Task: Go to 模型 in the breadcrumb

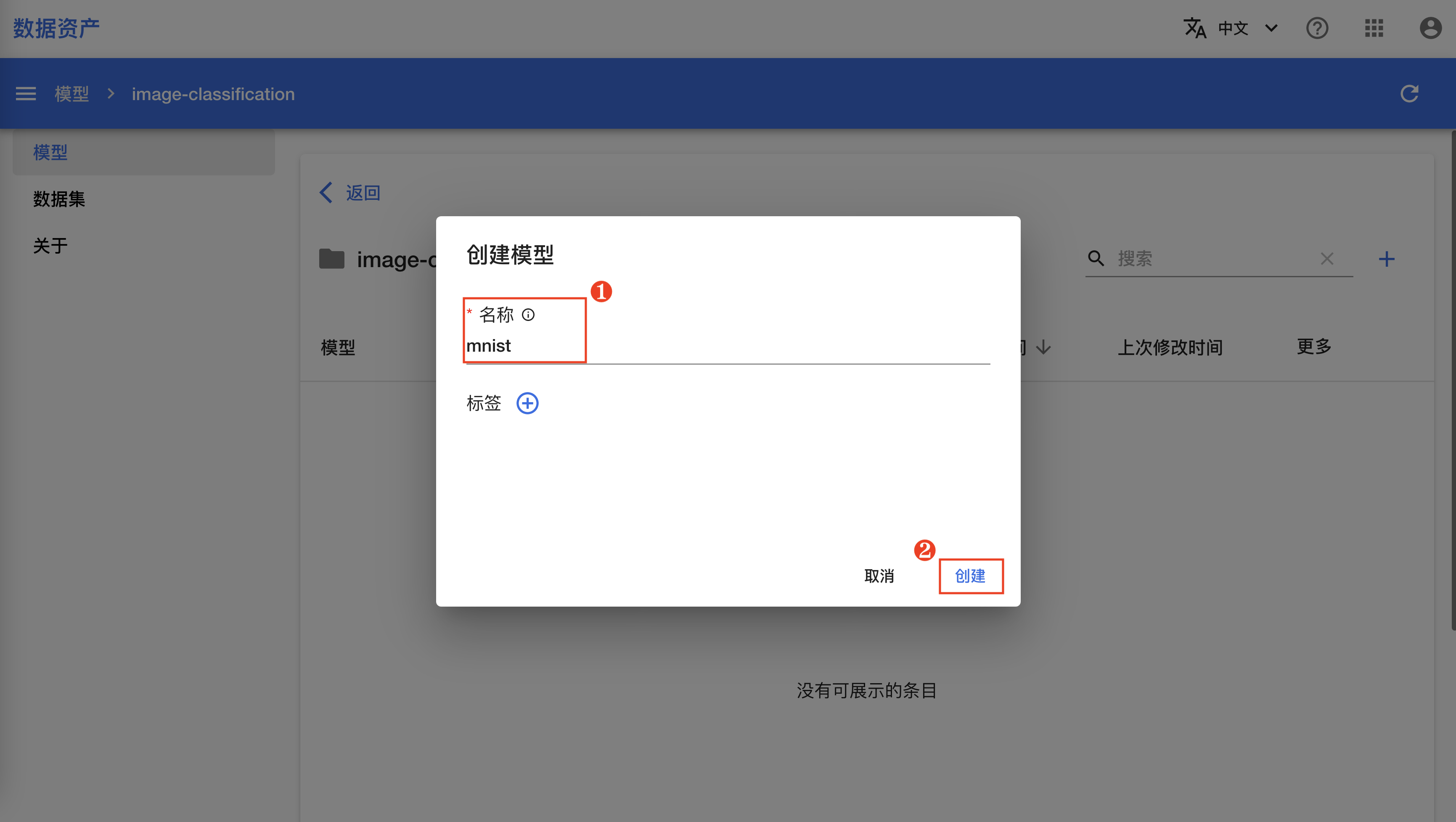Action: pos(72,94)
